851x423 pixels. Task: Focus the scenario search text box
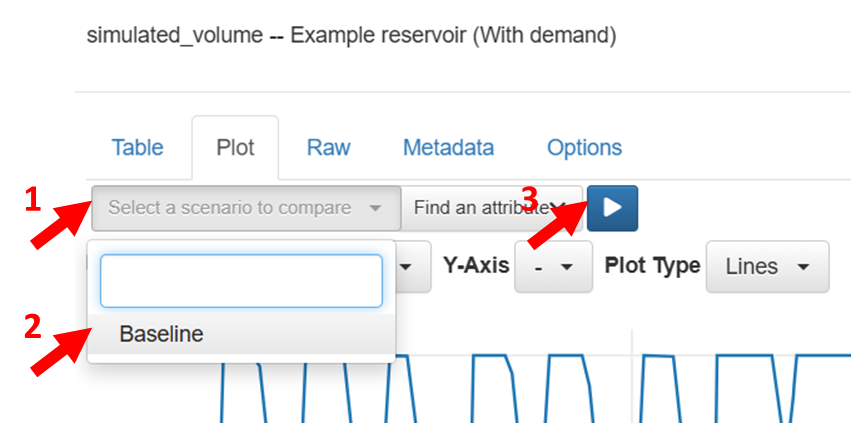pos(241,281)
